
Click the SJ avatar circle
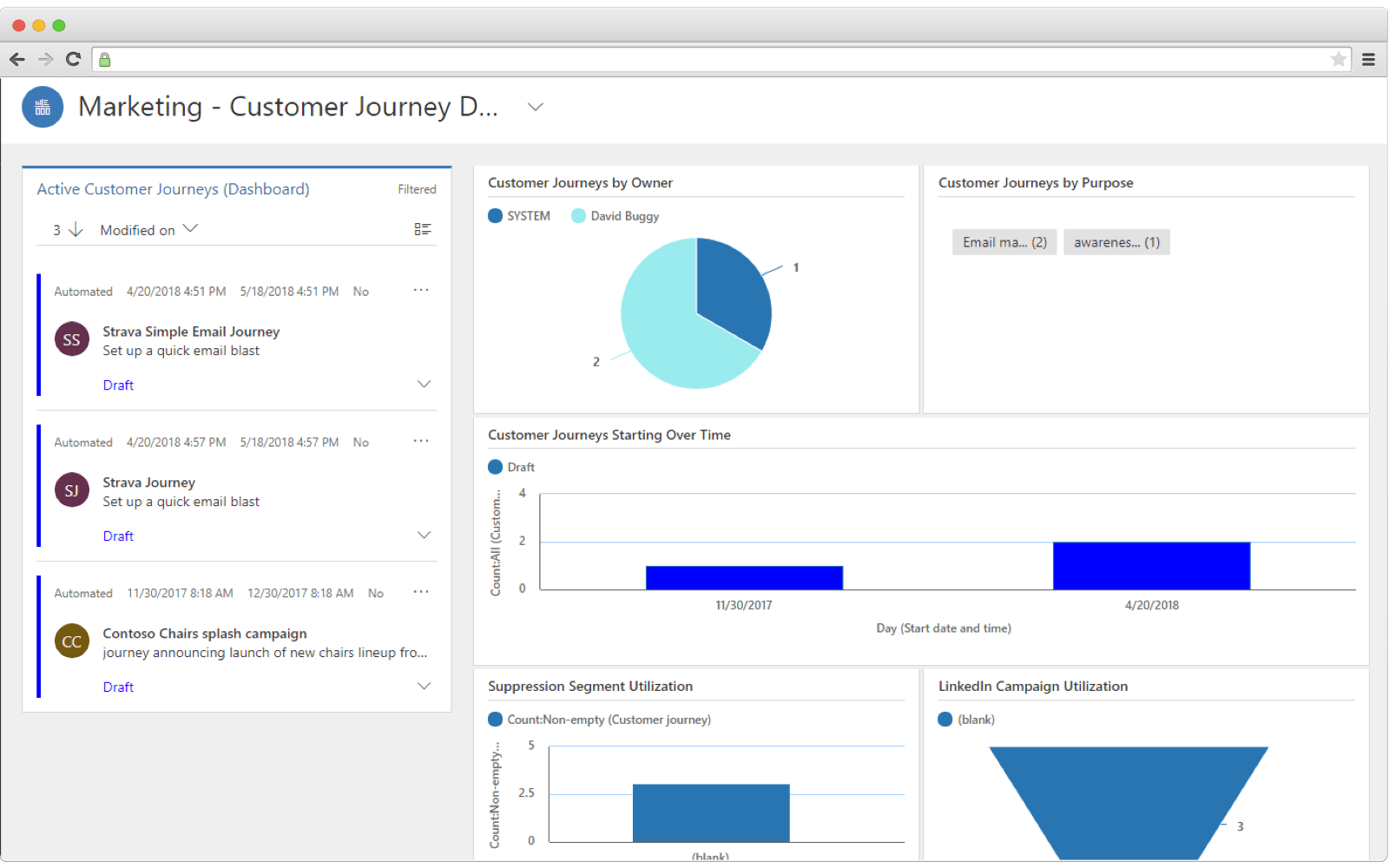click(x=72, y=490)
